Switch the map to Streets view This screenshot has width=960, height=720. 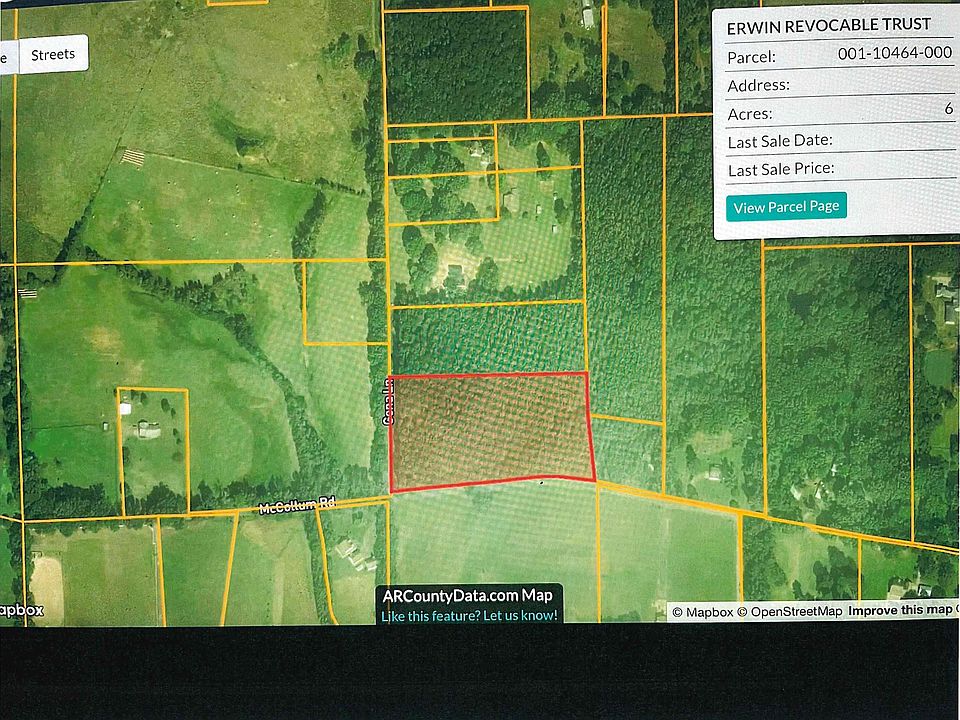[x=53, y=55]
